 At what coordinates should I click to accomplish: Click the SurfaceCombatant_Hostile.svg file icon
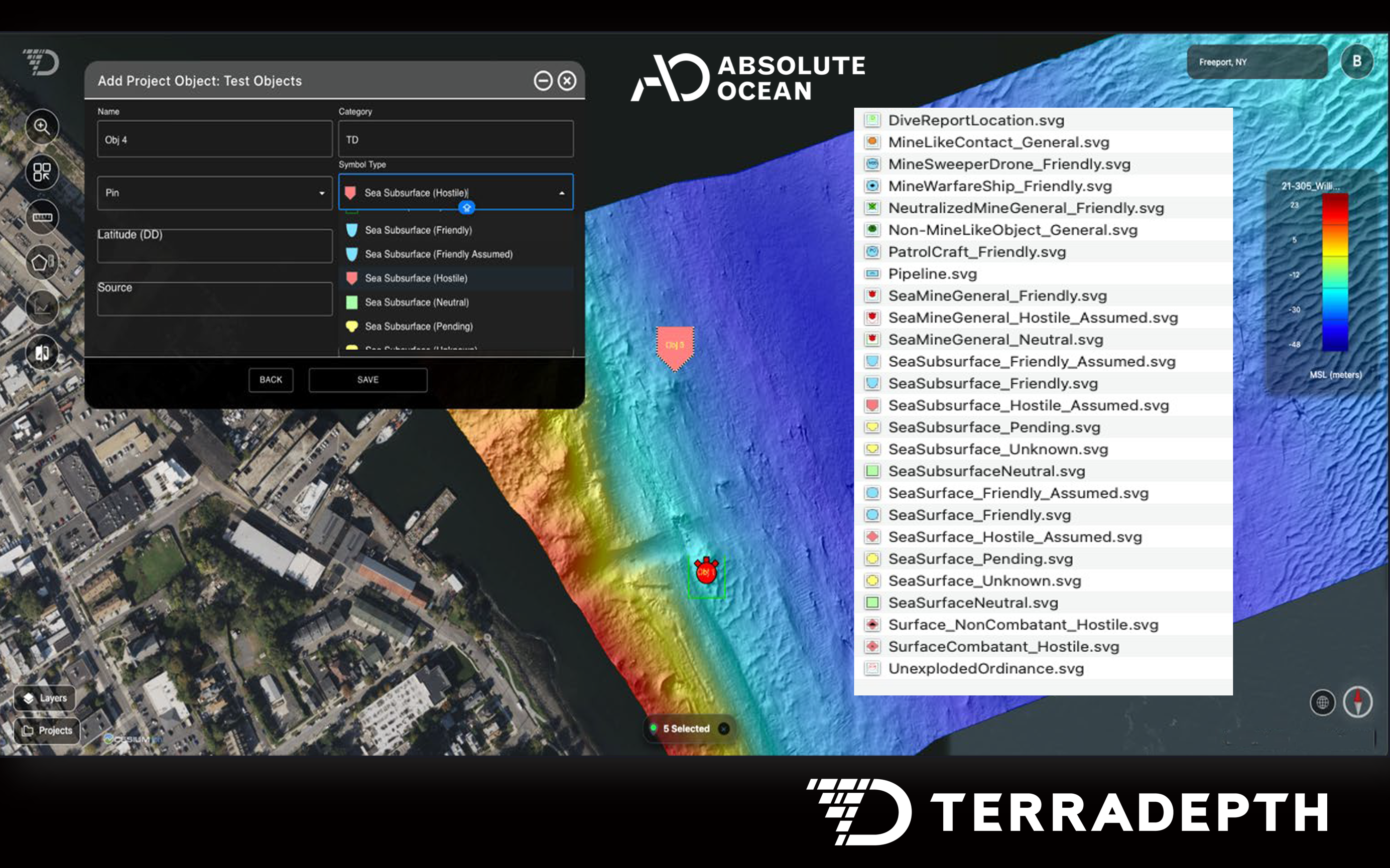pos(872,646)
